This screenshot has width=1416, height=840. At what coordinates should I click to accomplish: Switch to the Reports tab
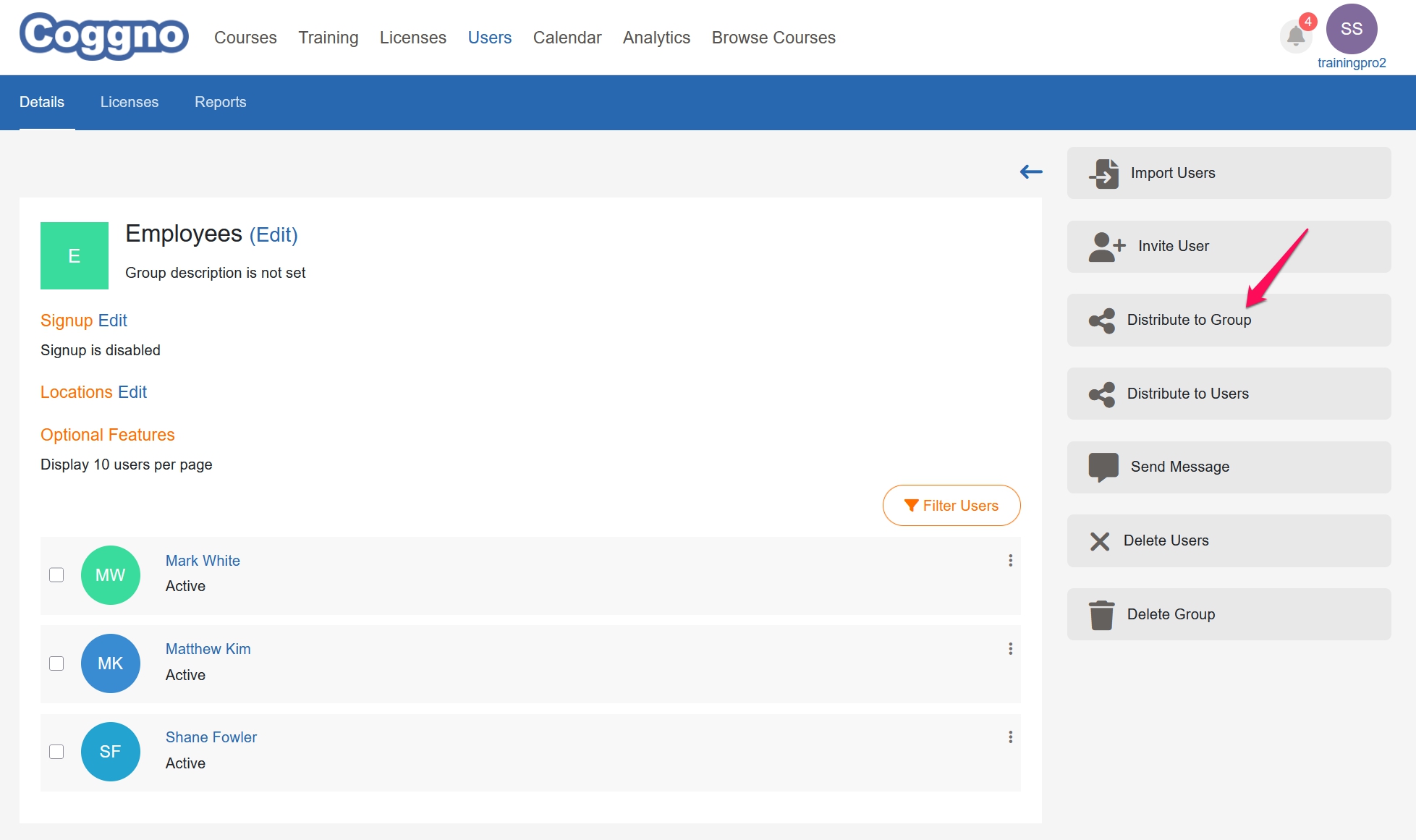pyautogui.click(x=221, y=102)
